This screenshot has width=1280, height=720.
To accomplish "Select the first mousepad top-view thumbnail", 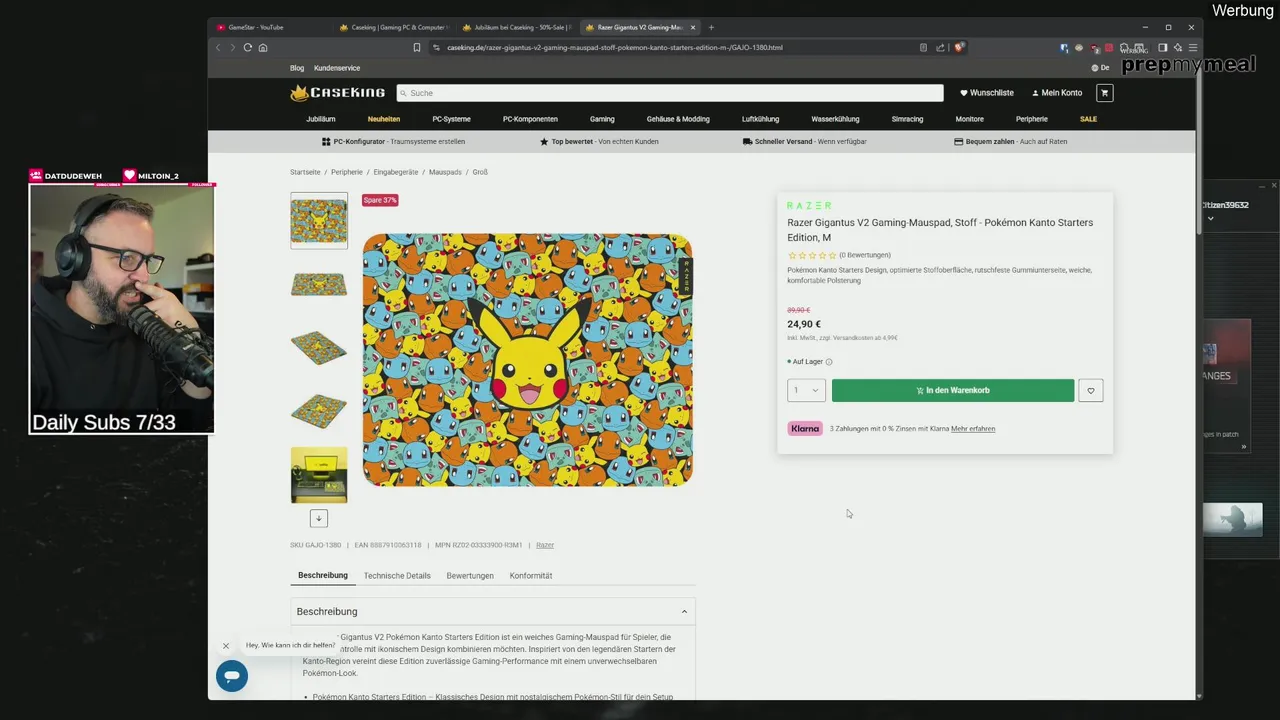I will [319, 221].
